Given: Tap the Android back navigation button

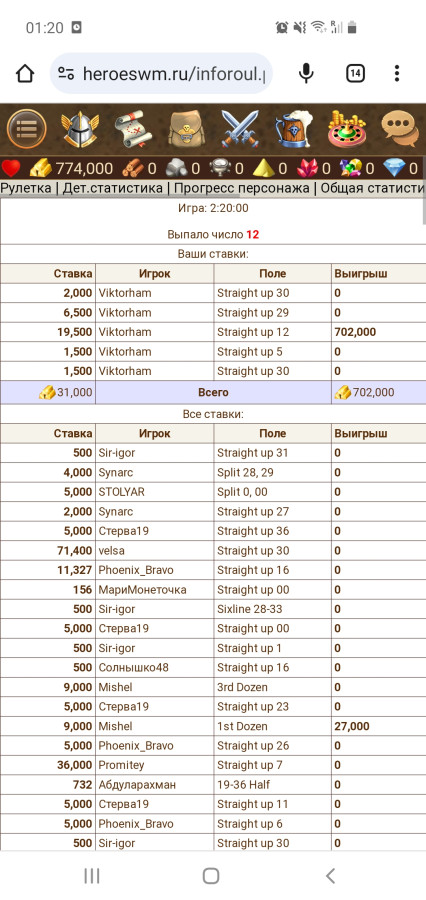Looking at the screenshot, I should pyautogui.click(x=330, y=875).
